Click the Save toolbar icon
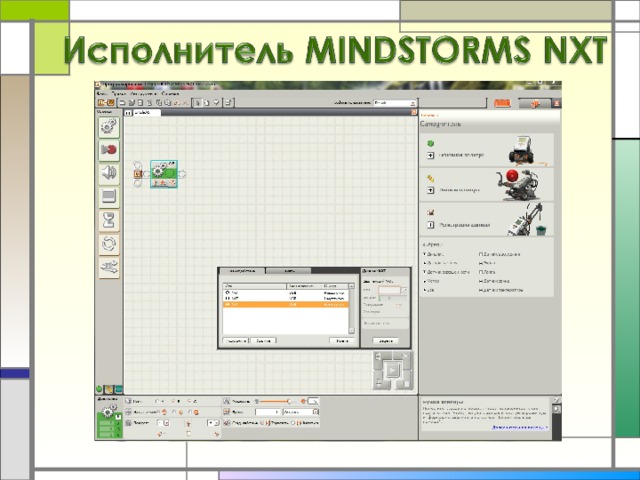Image resolution: width=640 pixels, height=480 pixels. point(140,103)
